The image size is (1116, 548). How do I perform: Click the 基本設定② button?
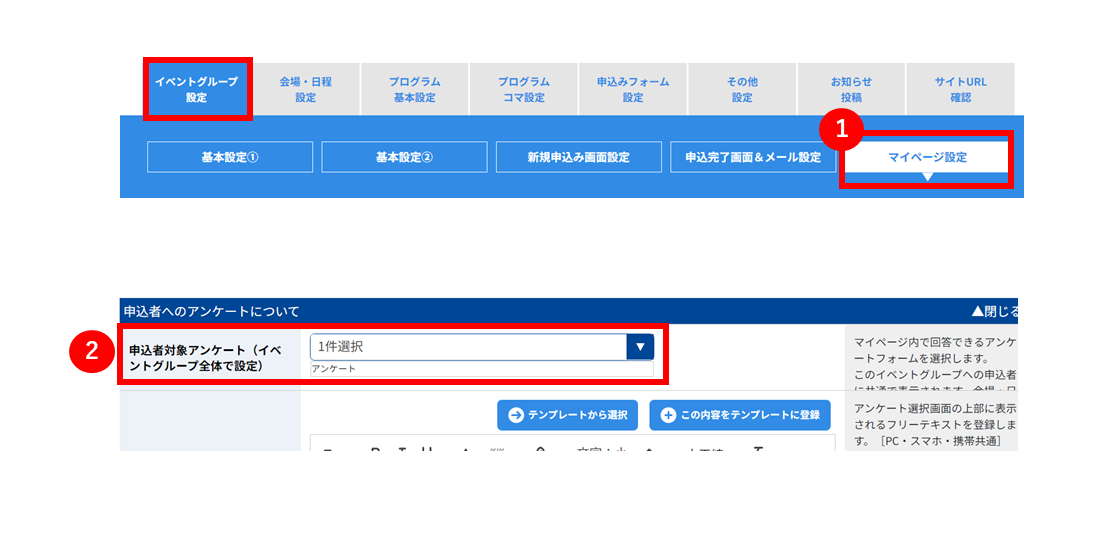point(404,157)
